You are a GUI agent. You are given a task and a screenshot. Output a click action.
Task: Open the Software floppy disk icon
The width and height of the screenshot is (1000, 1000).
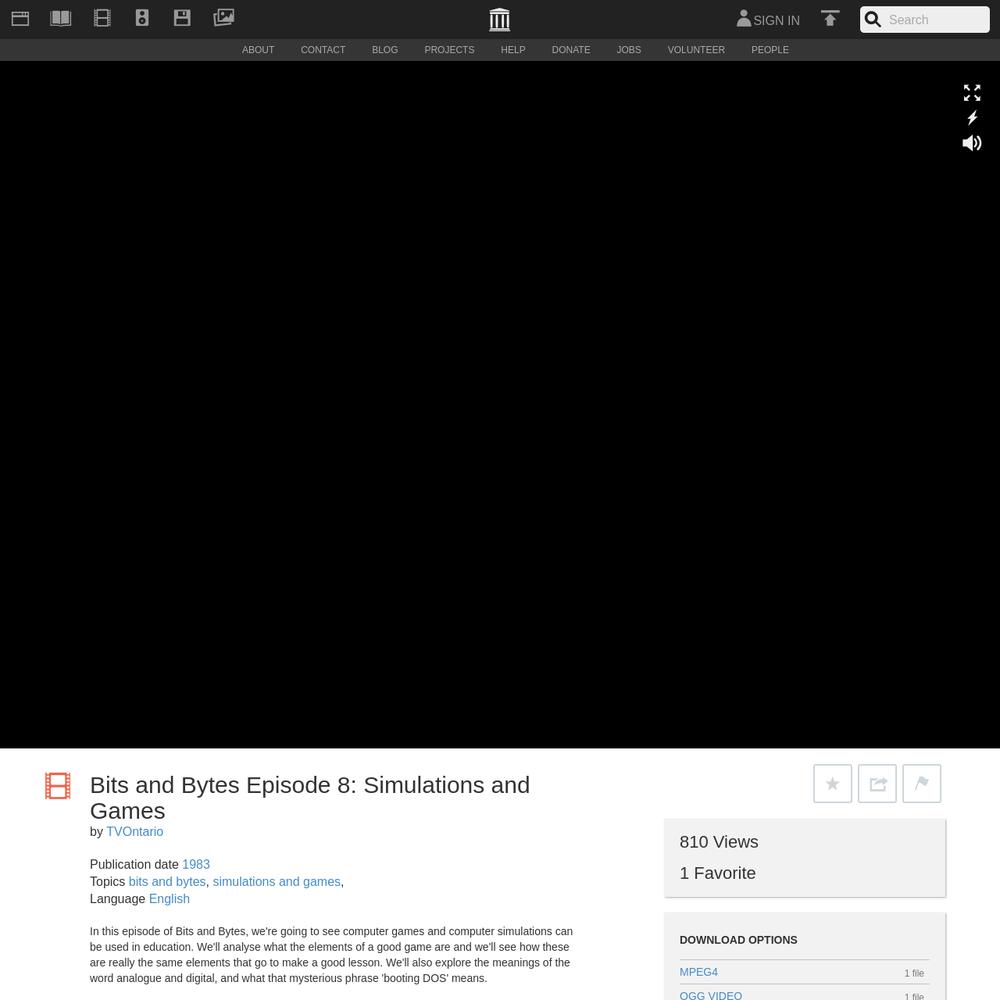[182, 18]
